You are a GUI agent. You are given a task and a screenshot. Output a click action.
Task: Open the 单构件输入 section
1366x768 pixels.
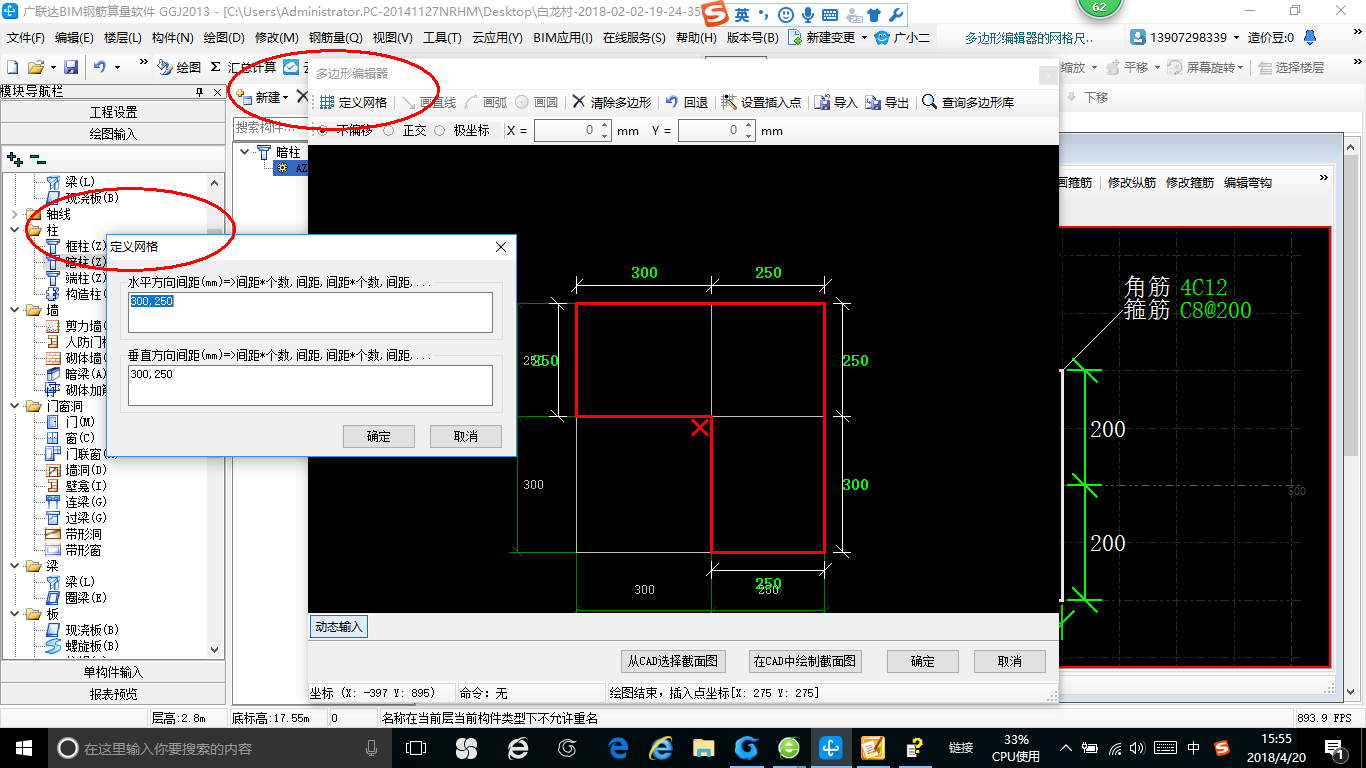tap(113, 672)
